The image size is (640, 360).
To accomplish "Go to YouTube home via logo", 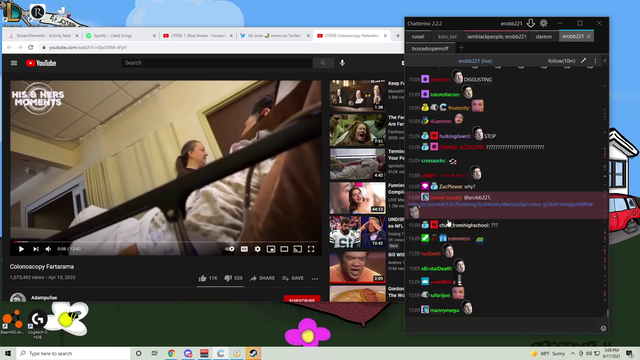I will tap(41, 63).
